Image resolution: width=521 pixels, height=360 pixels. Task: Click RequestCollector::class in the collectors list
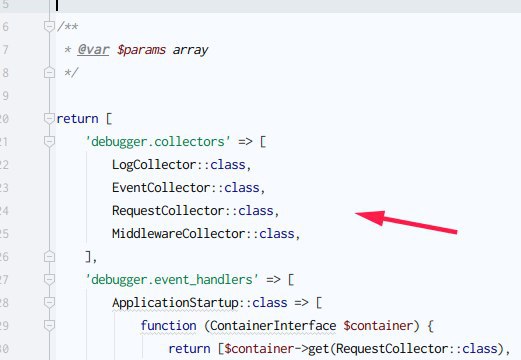coord(193,211)
